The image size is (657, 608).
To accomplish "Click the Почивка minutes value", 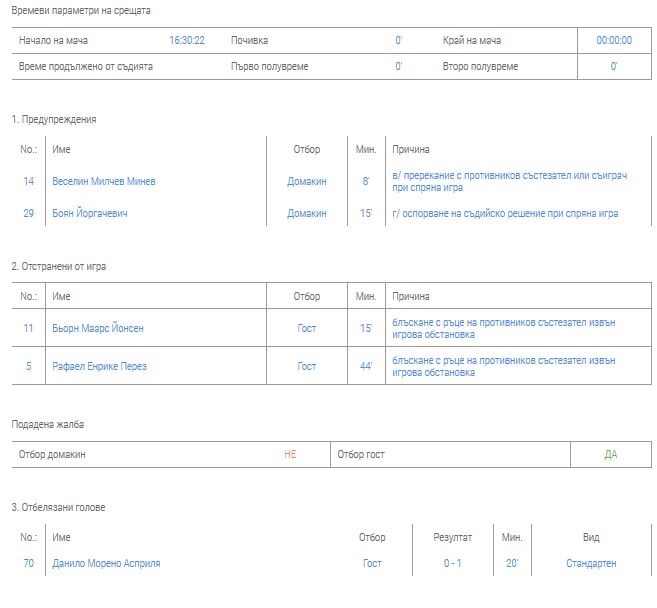I will [398, 41].
